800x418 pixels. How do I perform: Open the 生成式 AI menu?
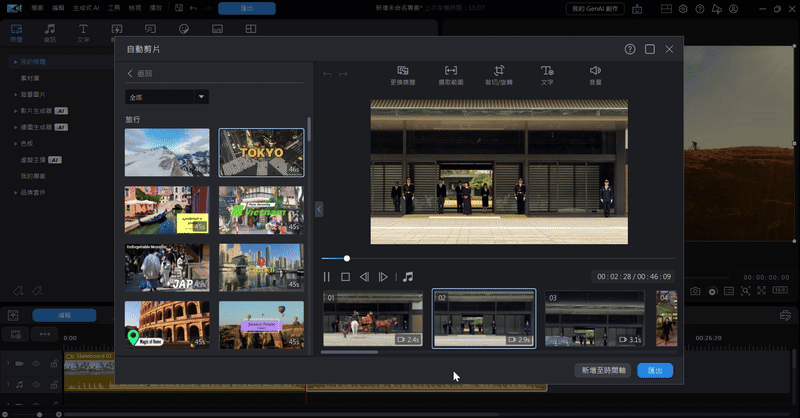pyautogui.click(x=86, y=7)
